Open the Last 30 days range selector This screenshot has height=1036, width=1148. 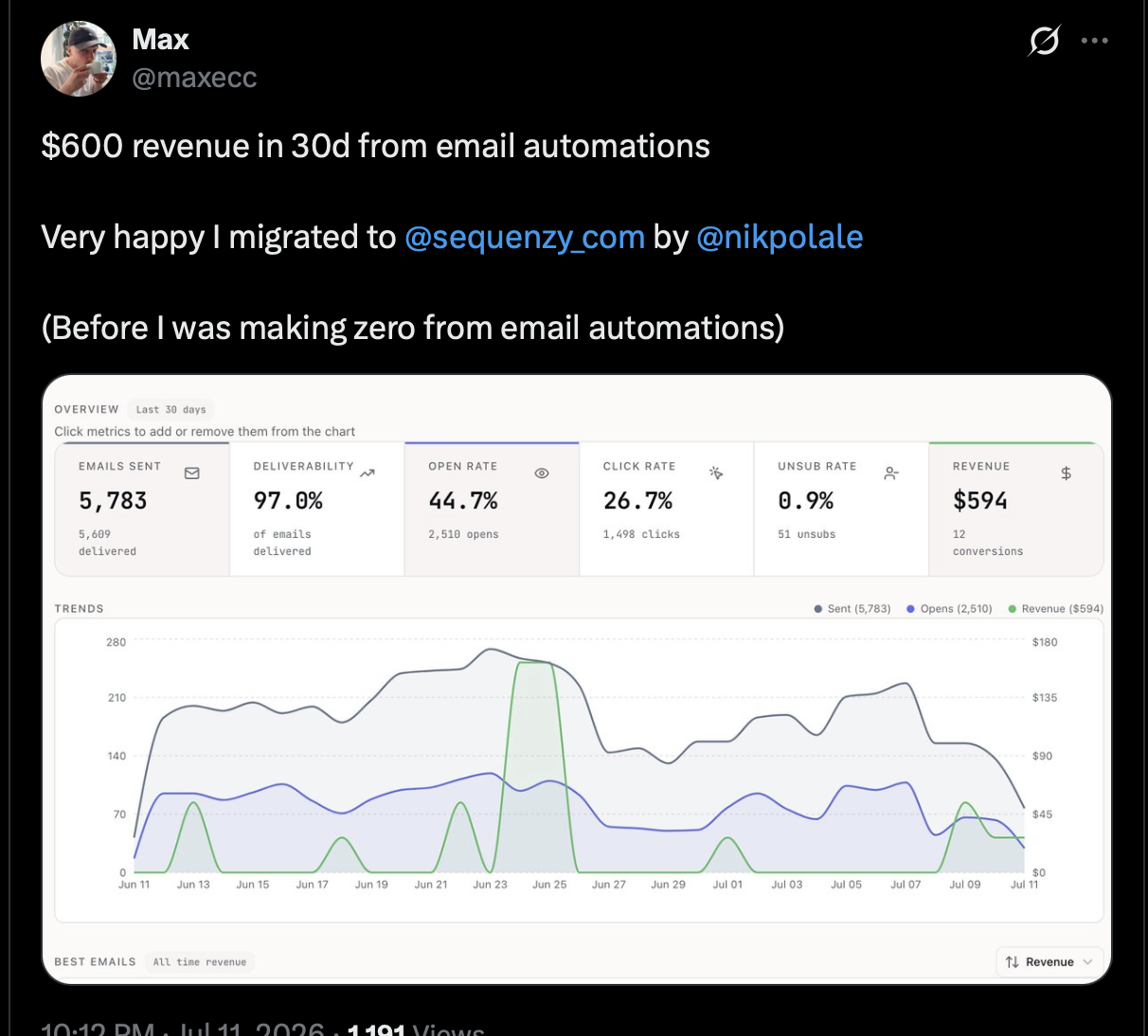pos(170,410)
